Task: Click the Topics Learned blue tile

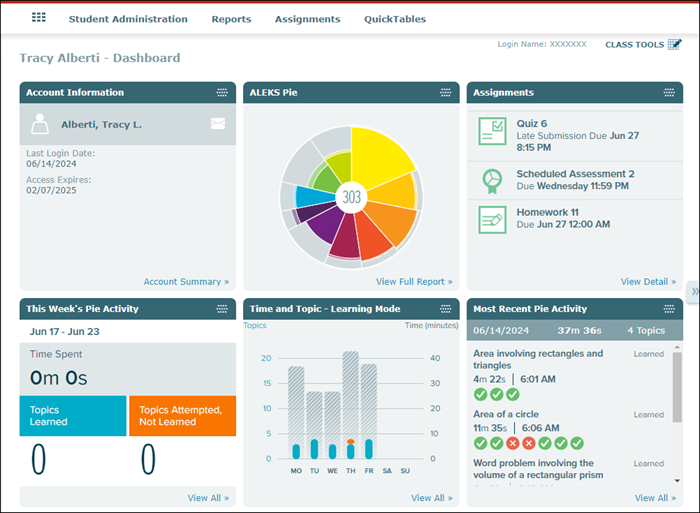Action: point(73,416)
